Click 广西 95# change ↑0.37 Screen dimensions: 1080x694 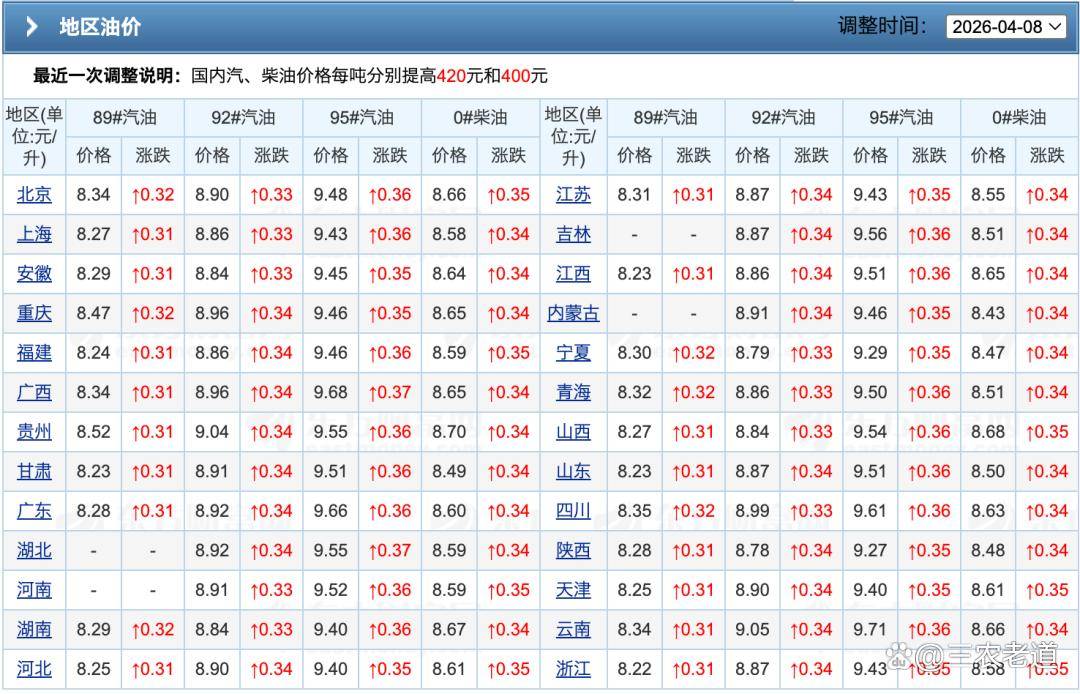point(390,392)
